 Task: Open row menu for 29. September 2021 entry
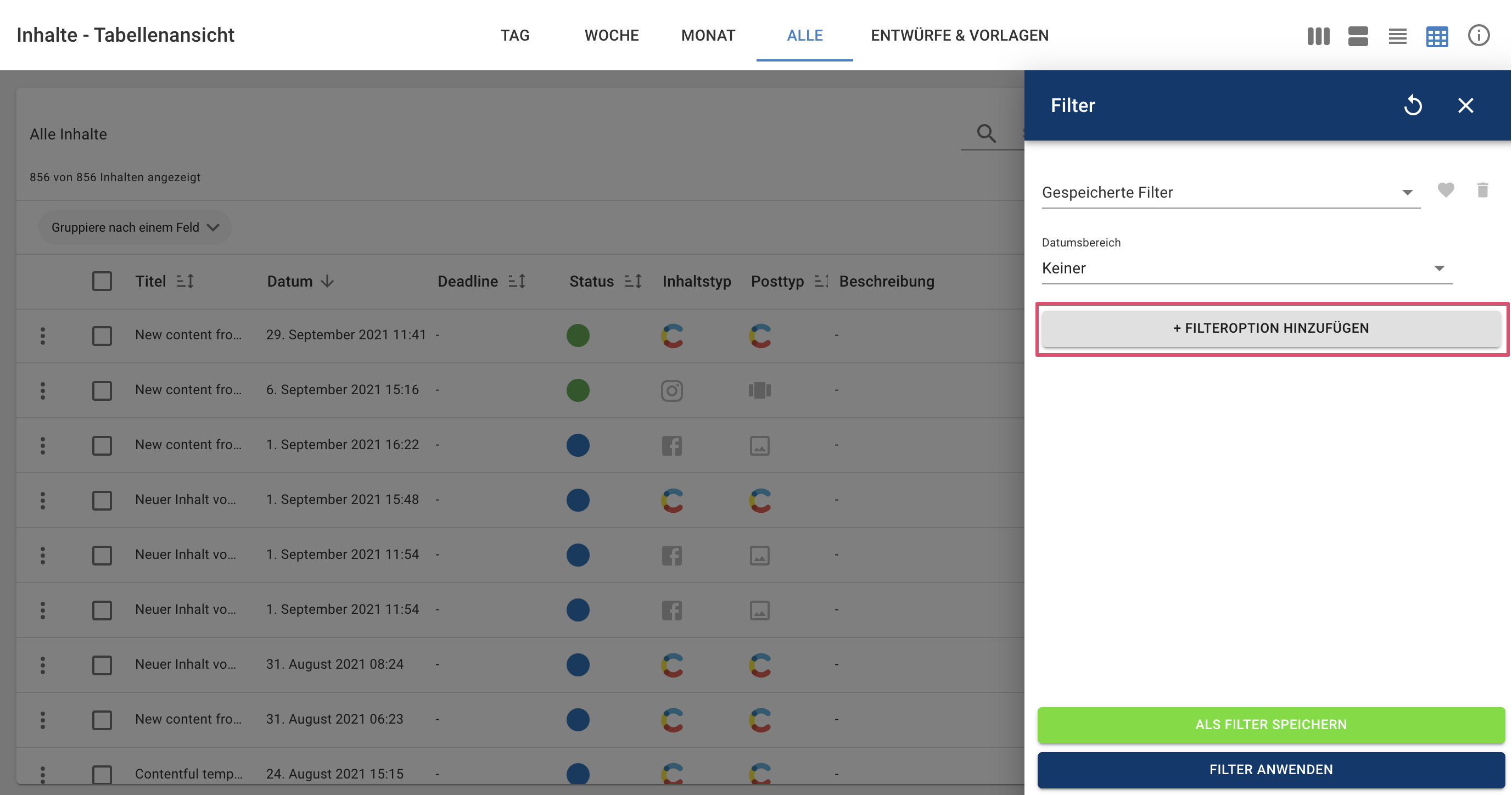42,335
